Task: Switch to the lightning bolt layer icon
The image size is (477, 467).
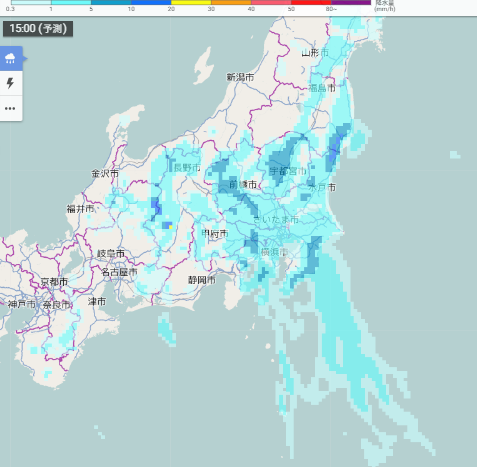Action: pos(11,83)
